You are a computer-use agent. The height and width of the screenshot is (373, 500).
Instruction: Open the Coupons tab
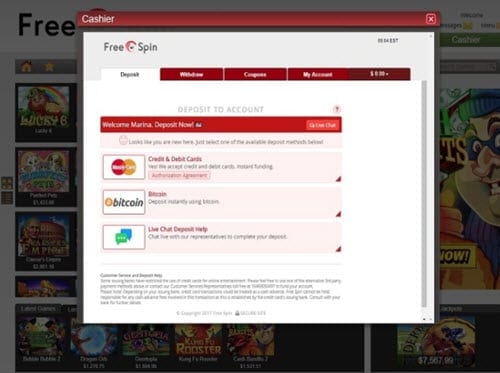[255, 74]
